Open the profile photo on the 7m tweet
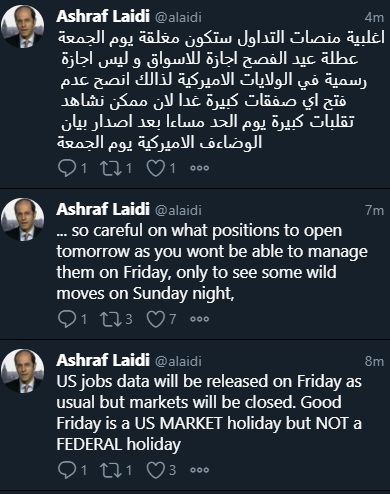 coord(23,220)
